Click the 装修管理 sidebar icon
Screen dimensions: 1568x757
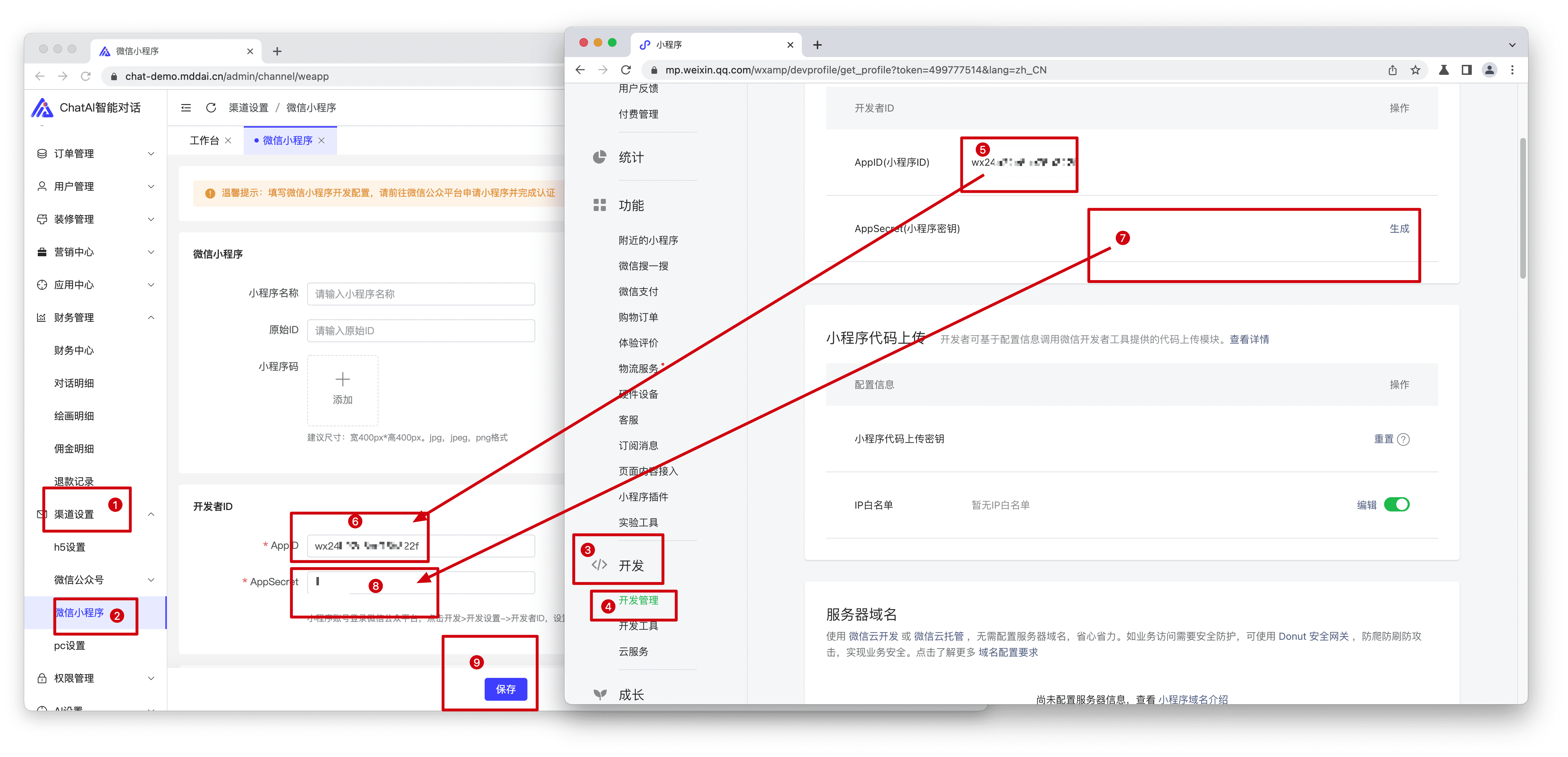click(42, 219)
